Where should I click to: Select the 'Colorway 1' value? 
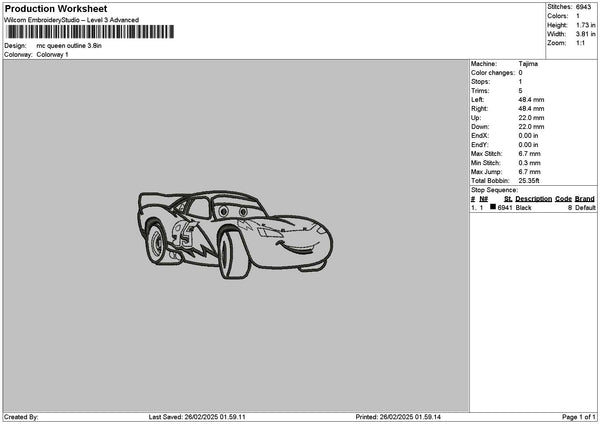(x=52, y=55)
